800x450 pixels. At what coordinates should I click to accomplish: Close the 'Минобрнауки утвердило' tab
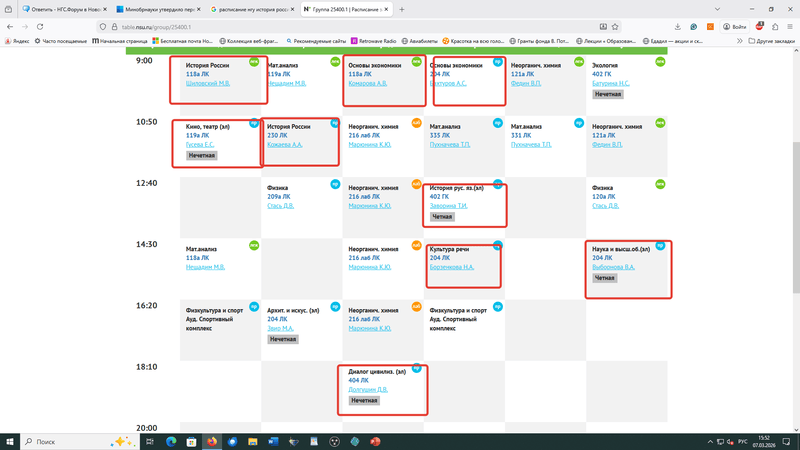(198, 9)
